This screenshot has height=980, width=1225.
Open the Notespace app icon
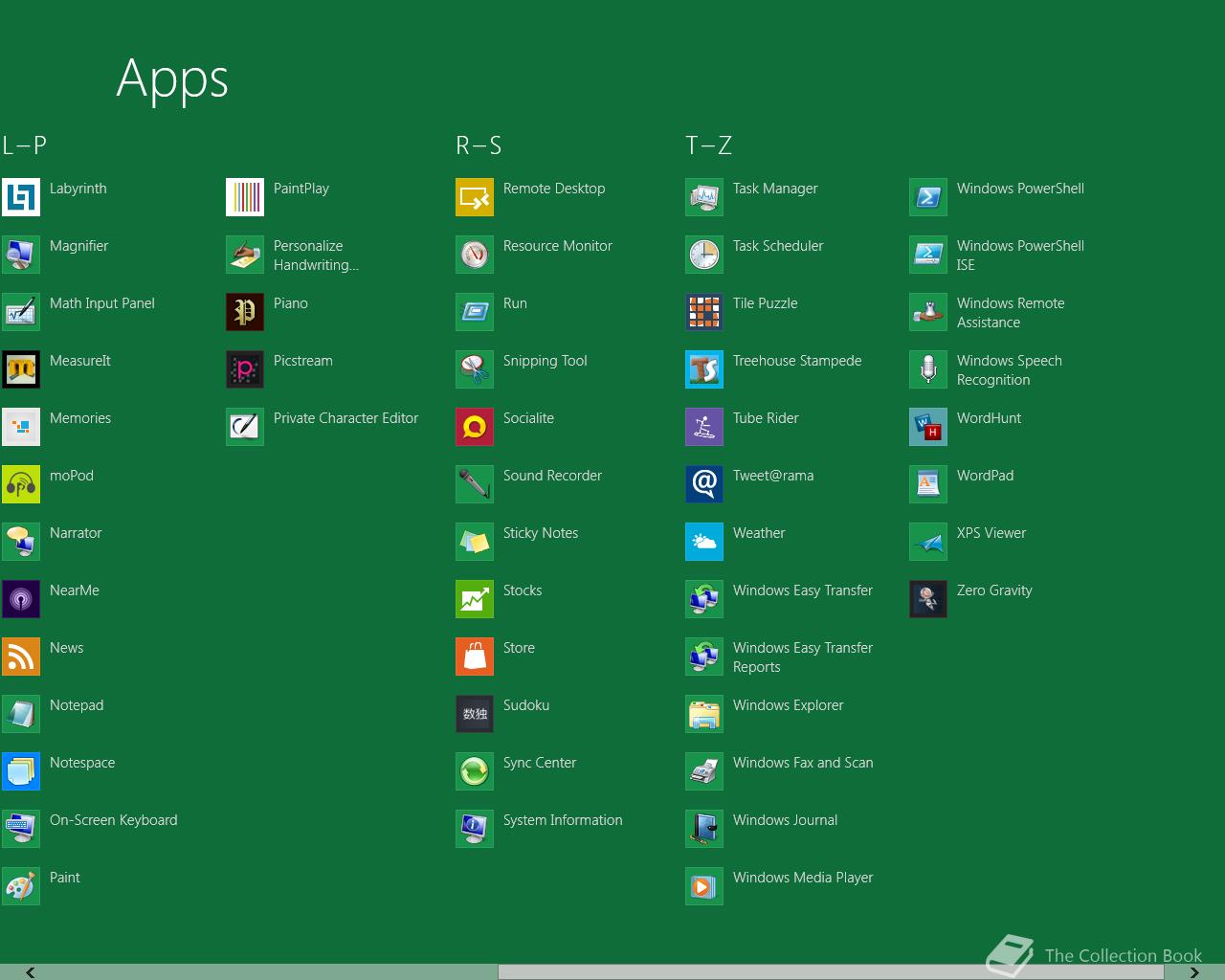(x=21, y=771)
